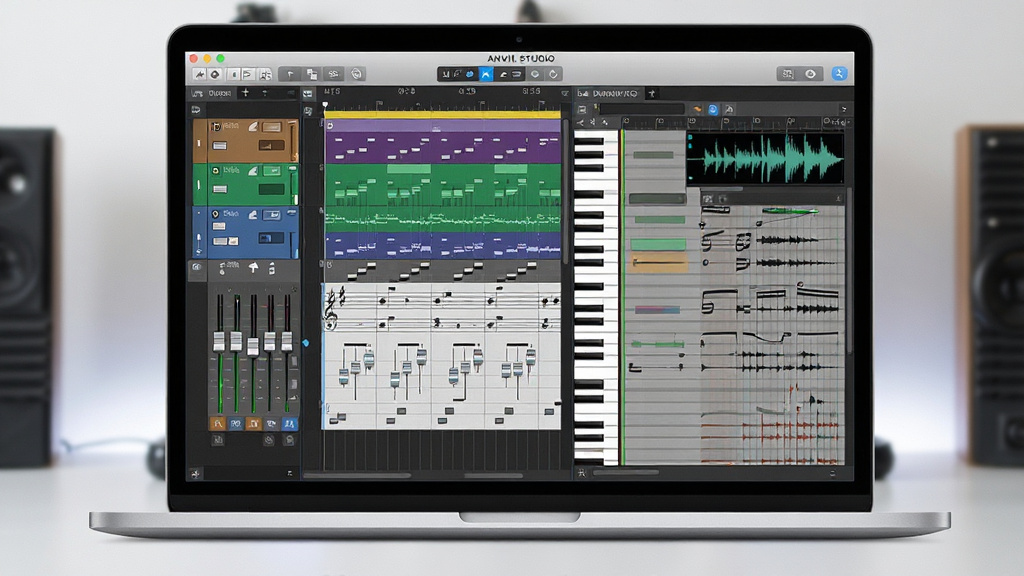Open the arrow dropdown at the editor toolbar's right end
Screen dimensions: 1024x576
pos(844,109)
